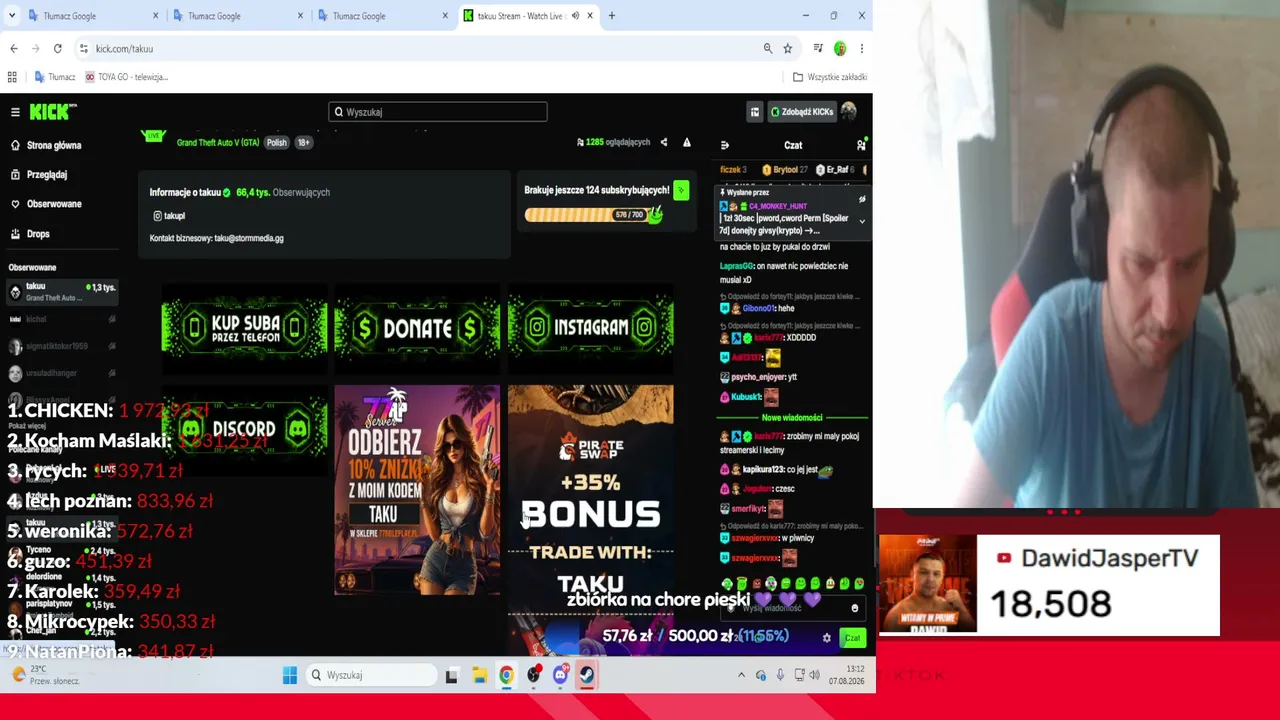Switch to the third Tłumacz Google tab
Screen dimensions: 1280x720
tap(381, 16)
